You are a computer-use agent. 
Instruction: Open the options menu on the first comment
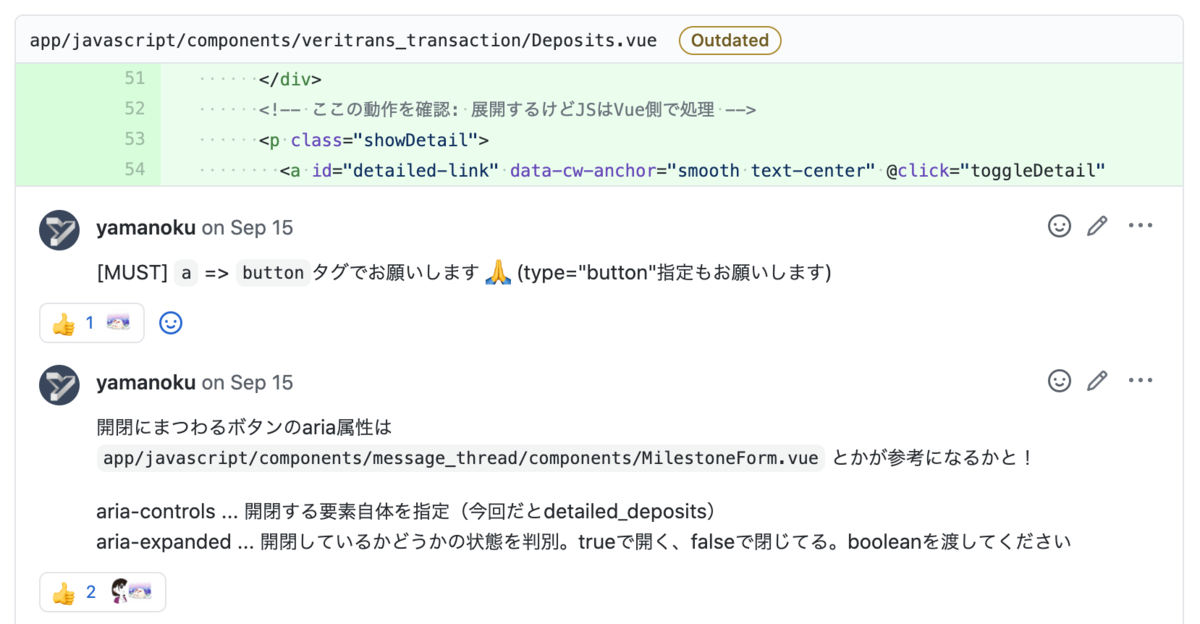[1140, 226]
